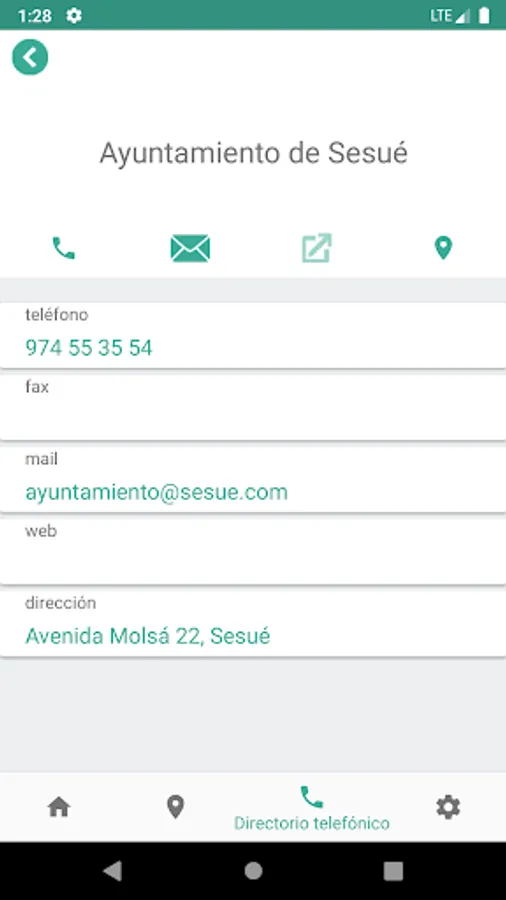Tap the empty web card
Screen dimensions: 506x900
tap(253, 551)
